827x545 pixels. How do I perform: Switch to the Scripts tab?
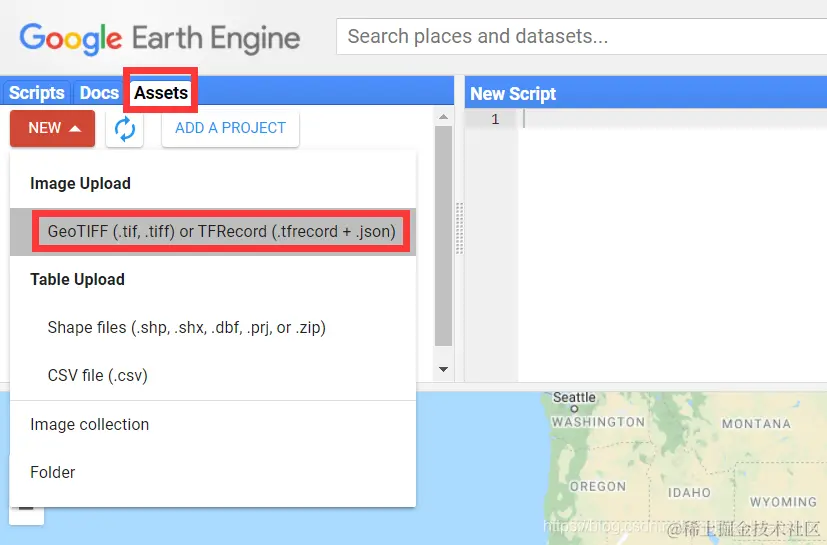tap(36, 93)
